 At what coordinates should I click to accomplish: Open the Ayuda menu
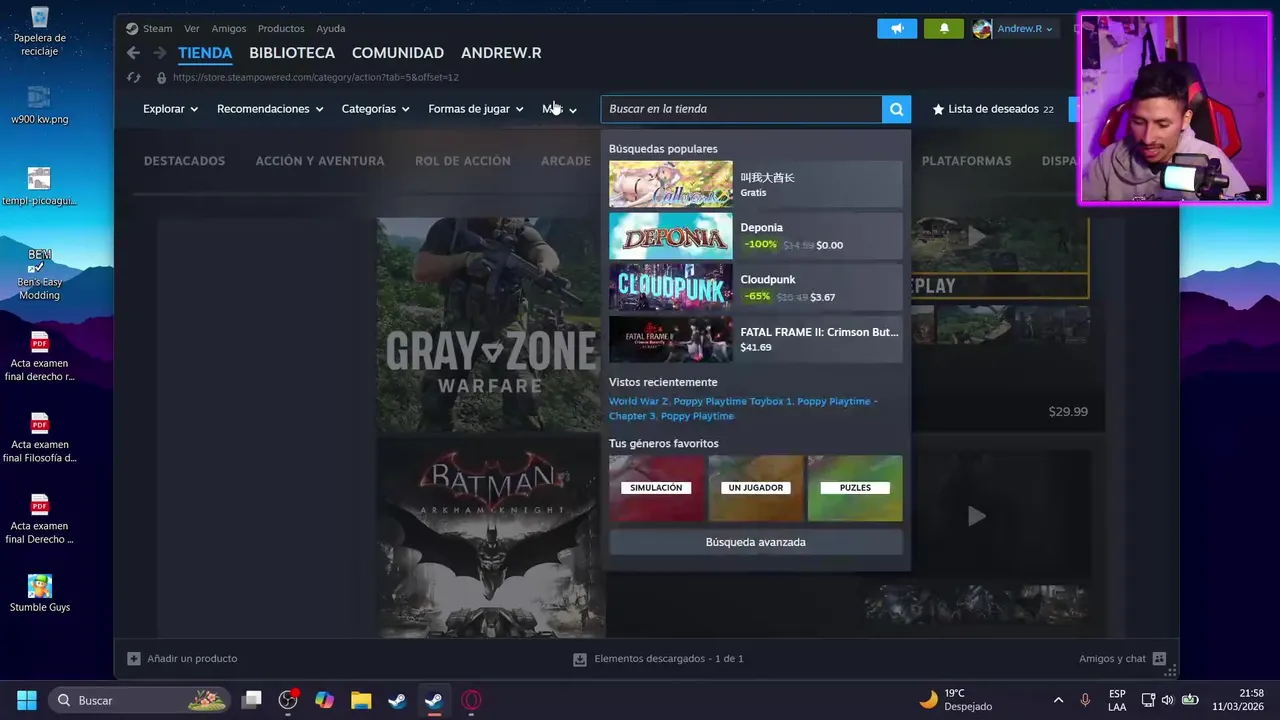coord(331,29)
